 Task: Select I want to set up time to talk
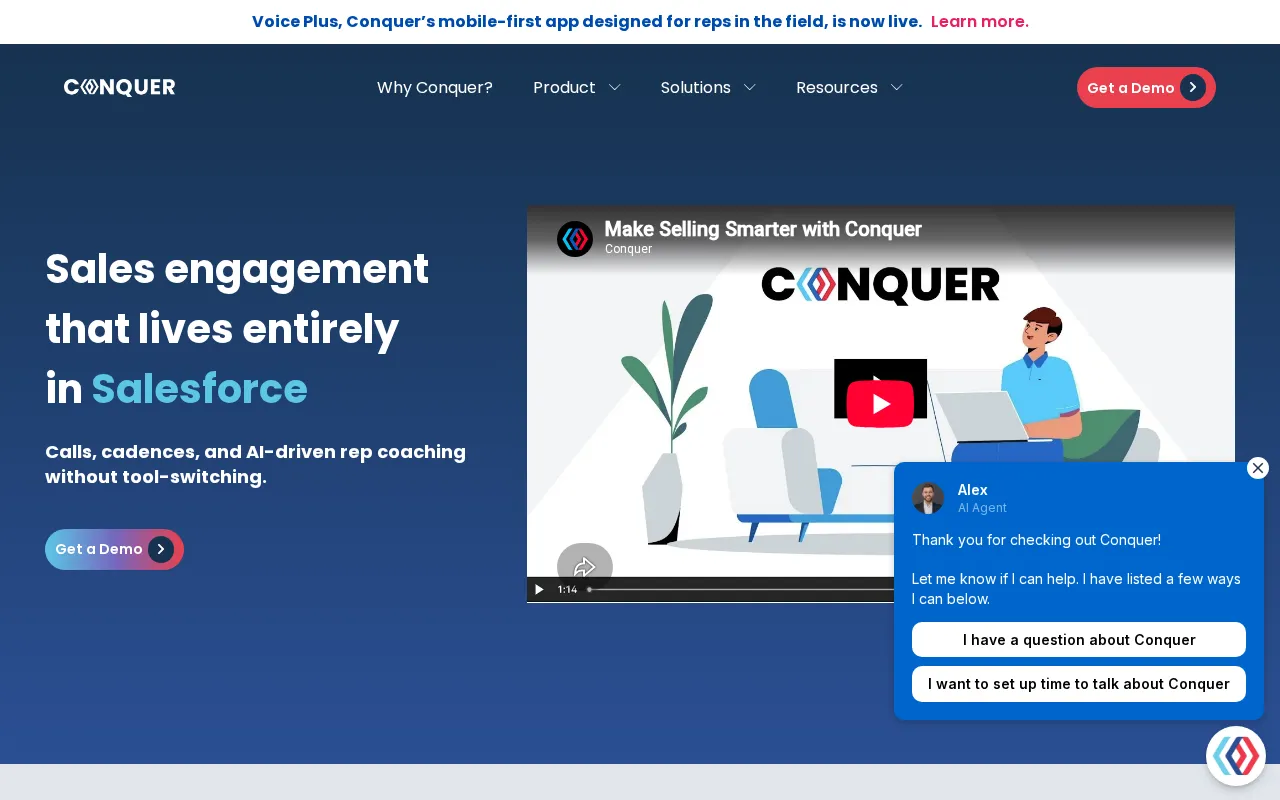coord(1079,684)
